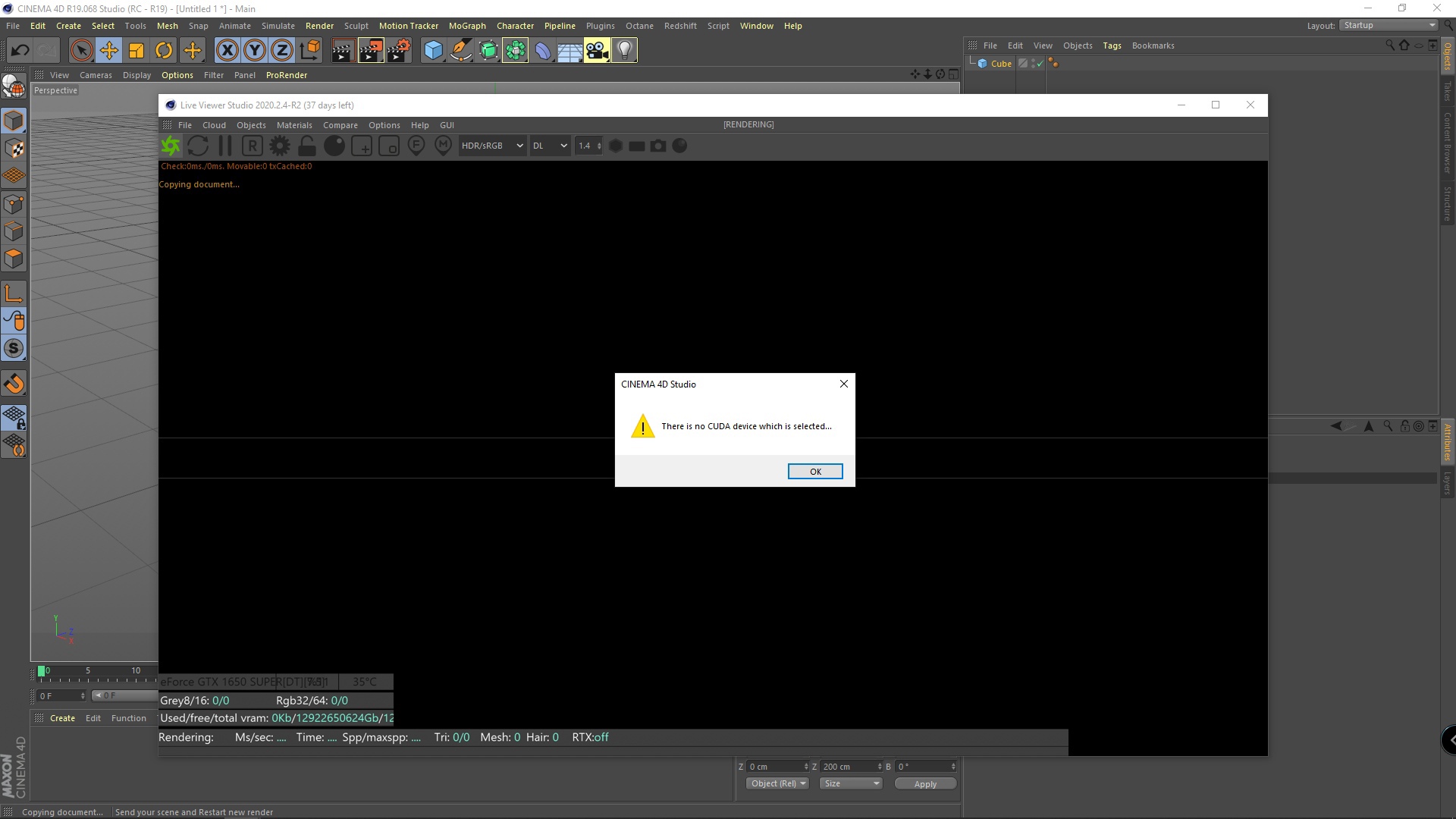Toggle Cube visibility dots in Object Manager
The height and width of the screenshot is (819, 1456).
tap(1032, 64)
